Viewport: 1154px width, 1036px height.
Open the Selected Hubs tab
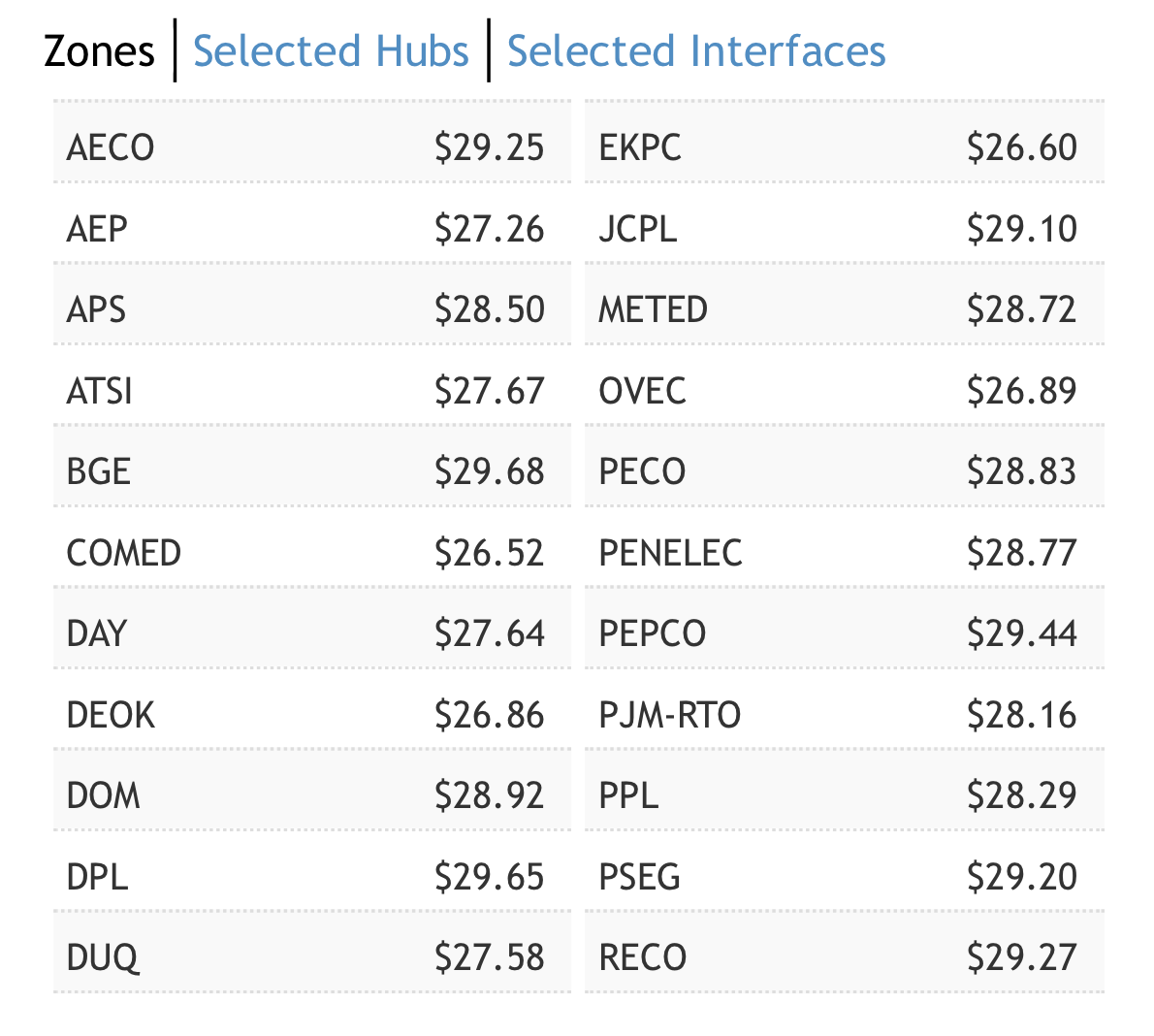331,51
